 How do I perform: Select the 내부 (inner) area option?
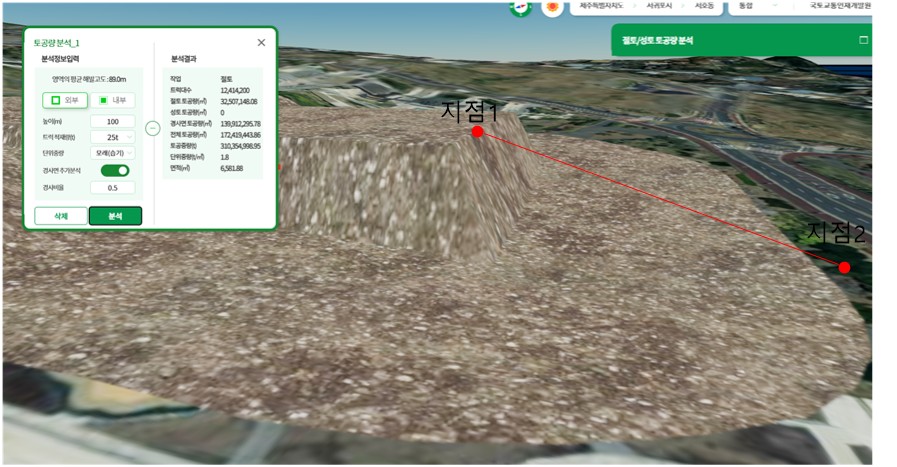(x=113, y=100)
